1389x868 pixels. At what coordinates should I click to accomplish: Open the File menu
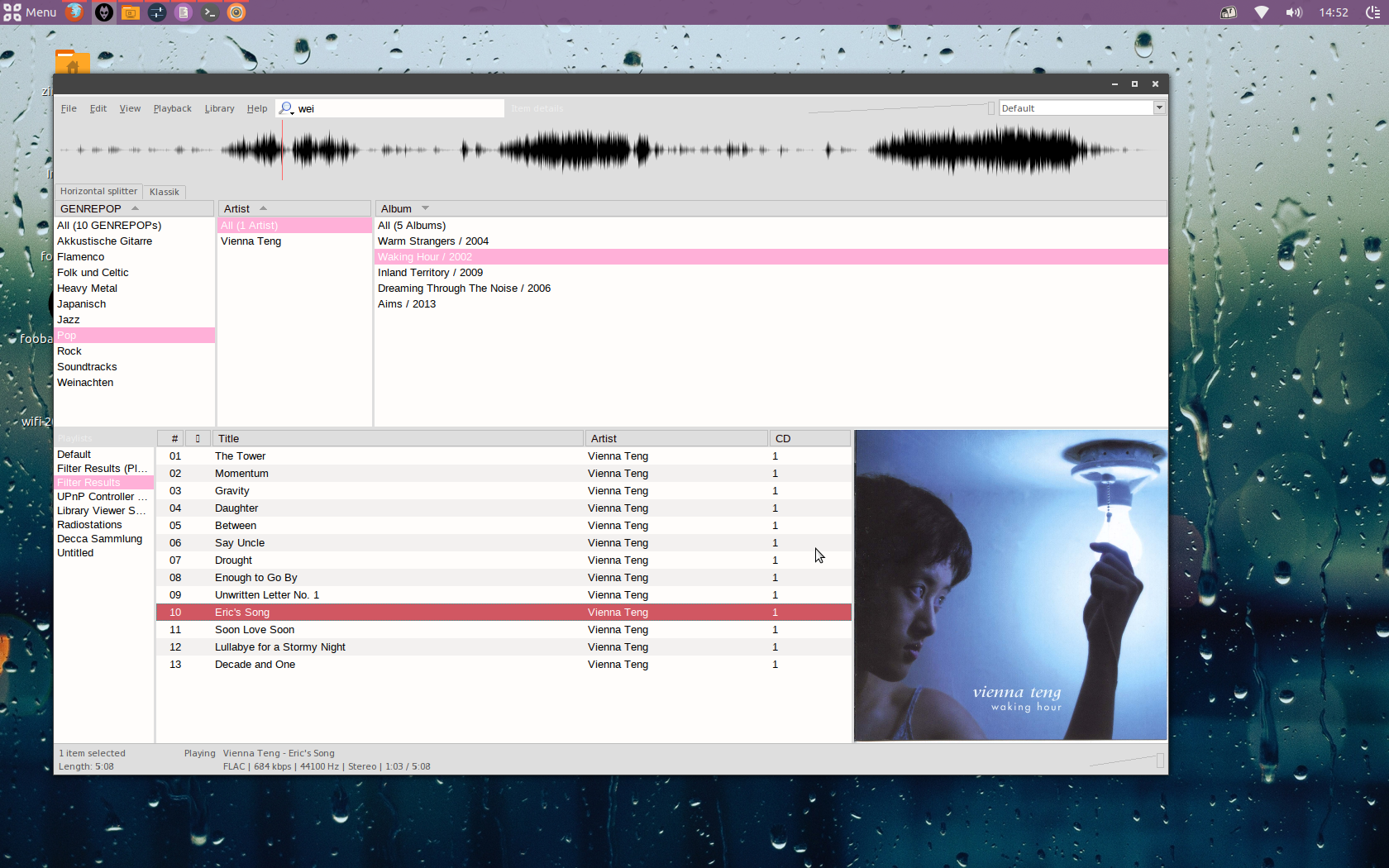(69, 108)
